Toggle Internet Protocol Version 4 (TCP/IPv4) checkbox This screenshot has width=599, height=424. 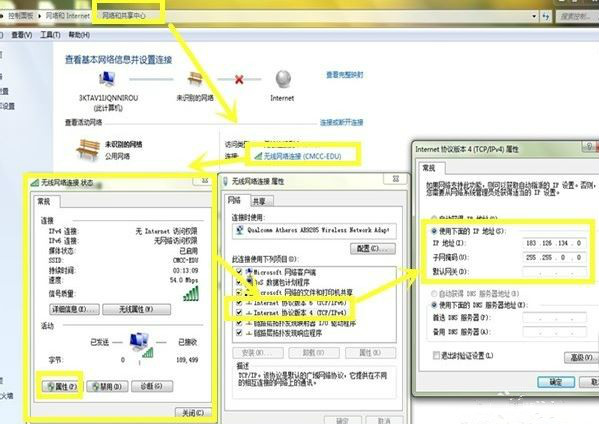coord(239,312)
